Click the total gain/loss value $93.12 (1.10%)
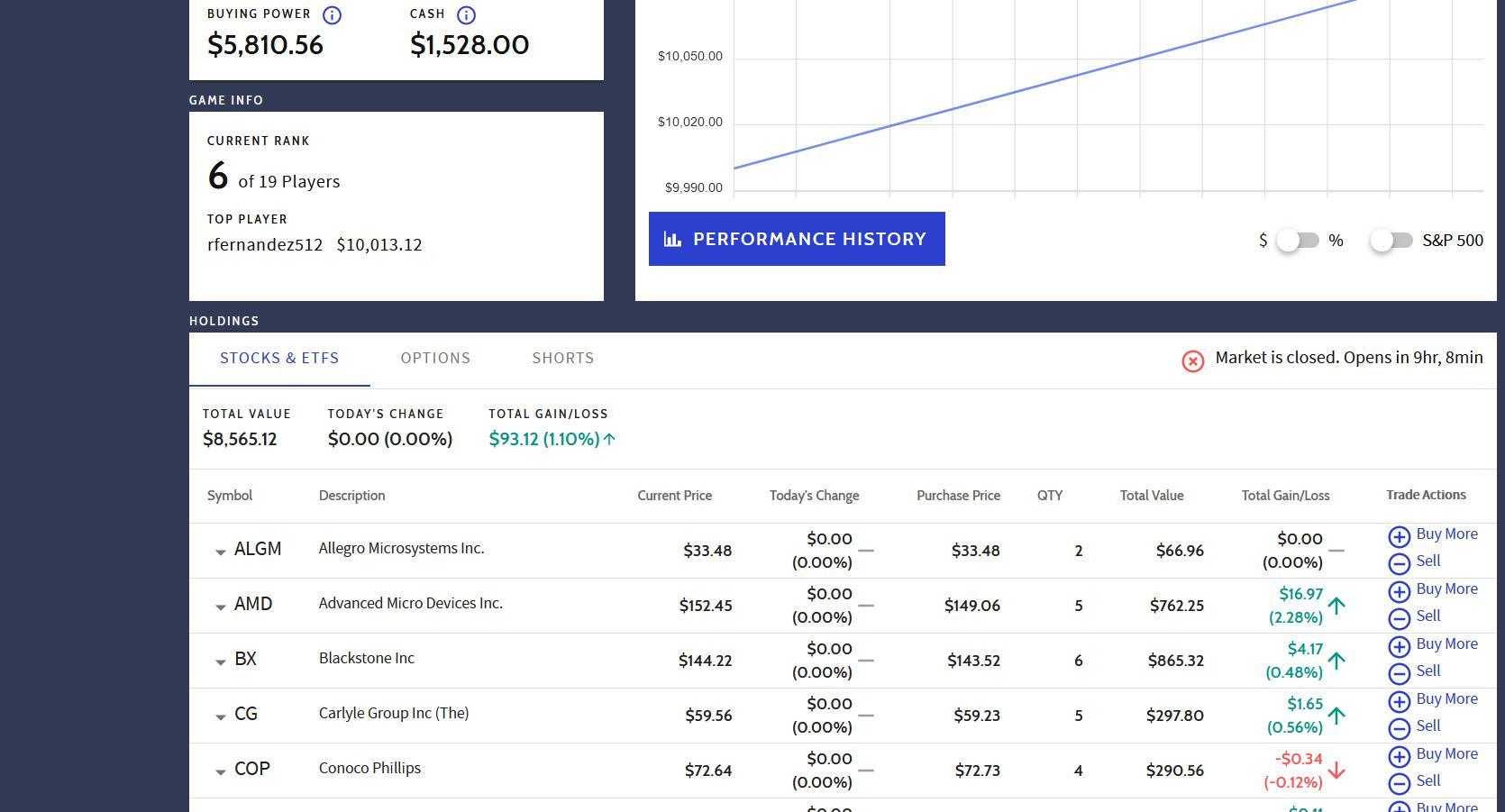The width and height of the screenshot is (1505, 812). [x=544, y=440]
